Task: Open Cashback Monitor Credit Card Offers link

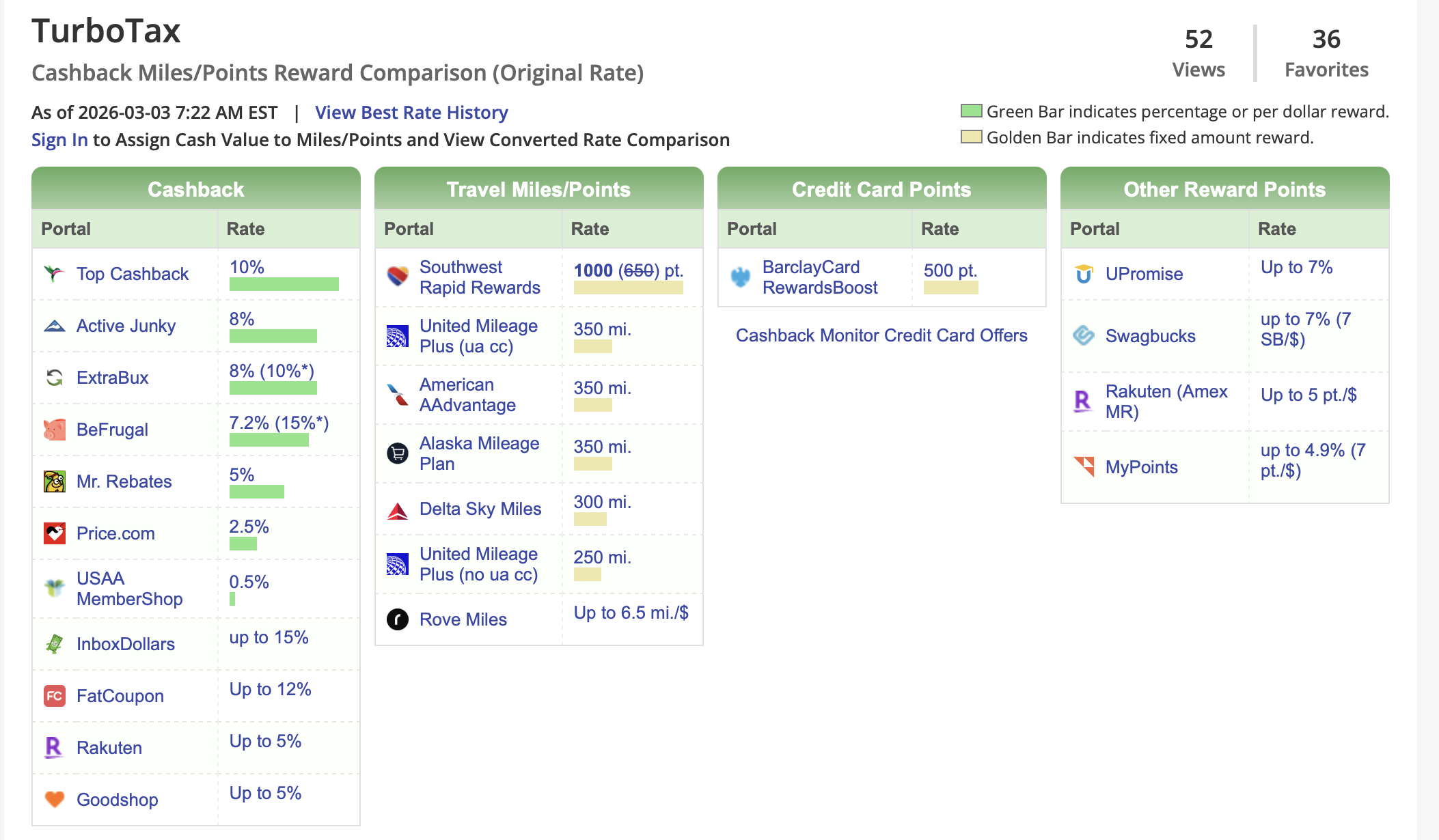Action: point(881,335)
